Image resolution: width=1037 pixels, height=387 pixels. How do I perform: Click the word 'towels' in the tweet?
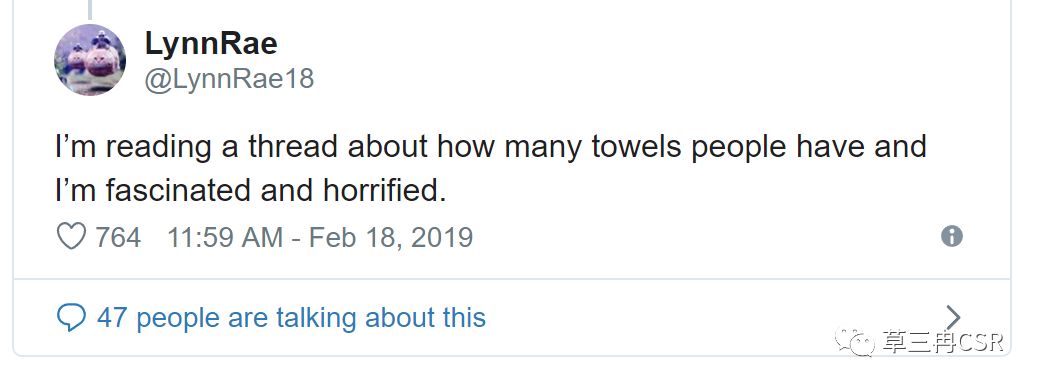pos(638,146)
